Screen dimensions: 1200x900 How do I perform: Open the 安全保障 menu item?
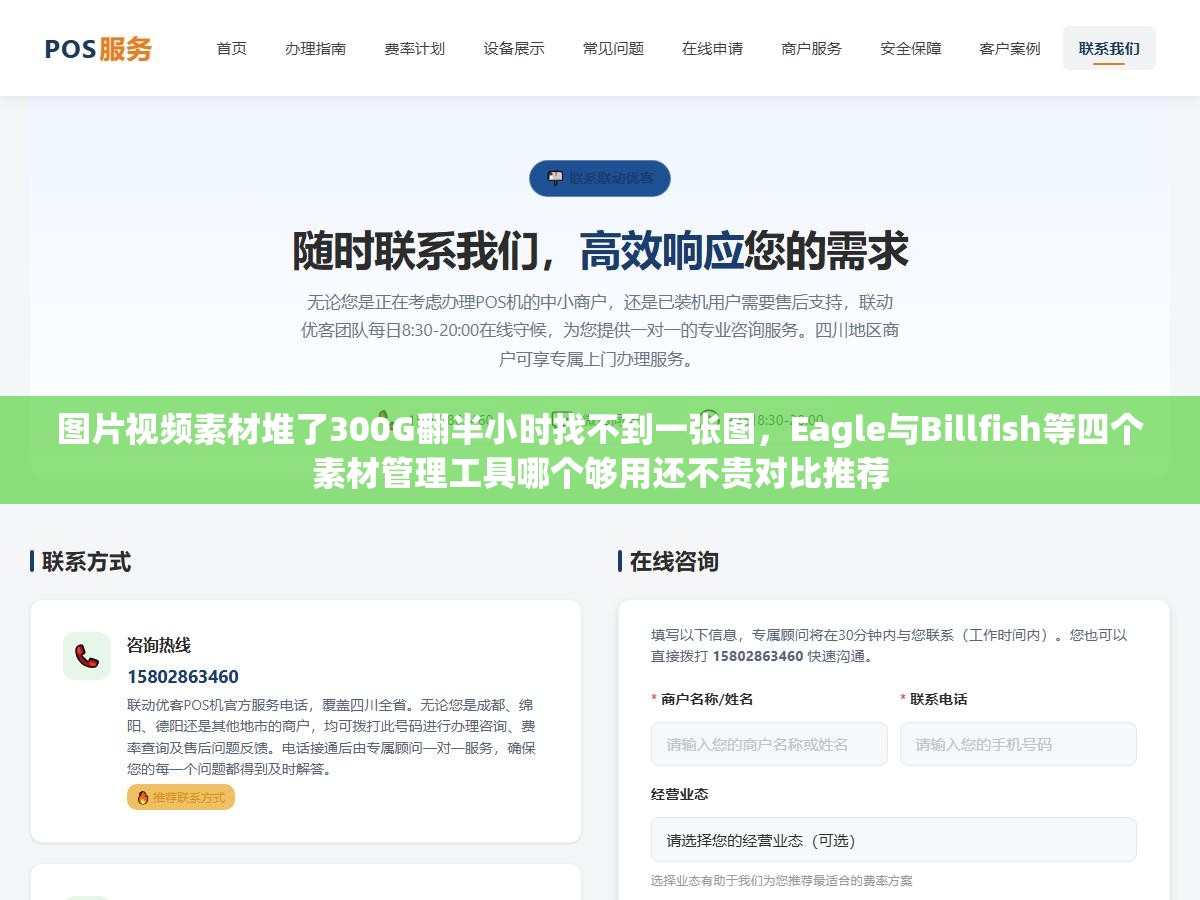910,48
